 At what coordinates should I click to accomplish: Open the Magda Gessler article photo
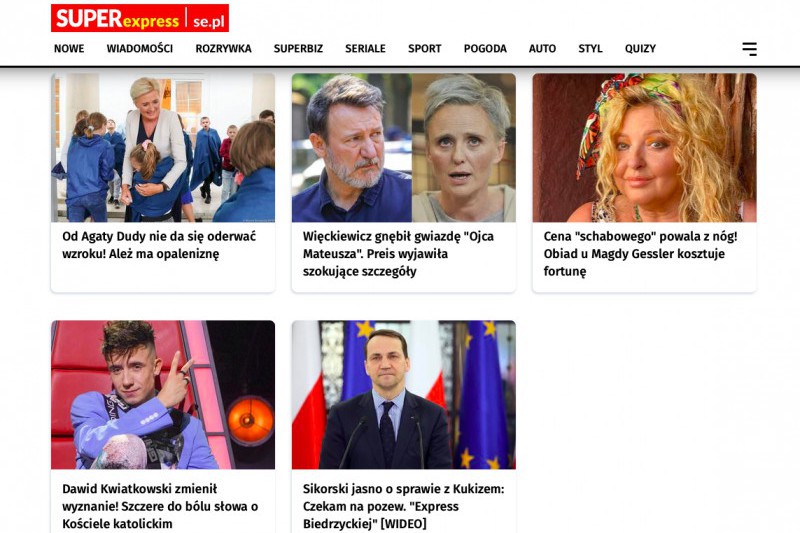644,147
